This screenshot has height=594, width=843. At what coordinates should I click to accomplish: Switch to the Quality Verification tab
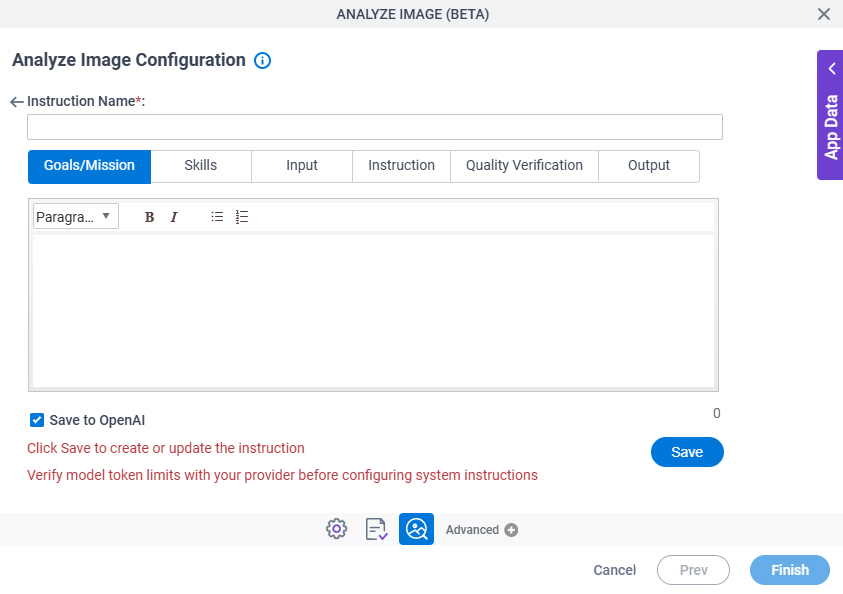[524, 166]
